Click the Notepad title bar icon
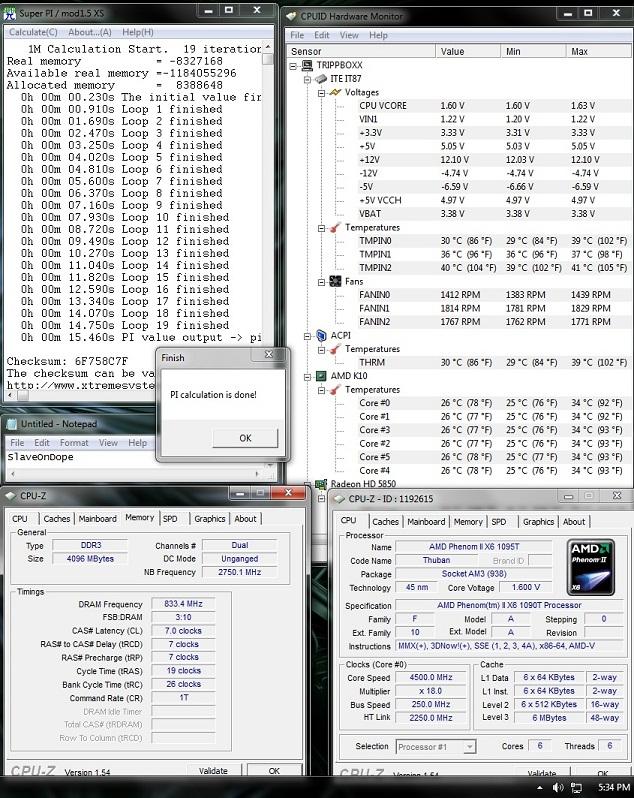634x798 pixels. 11,424
